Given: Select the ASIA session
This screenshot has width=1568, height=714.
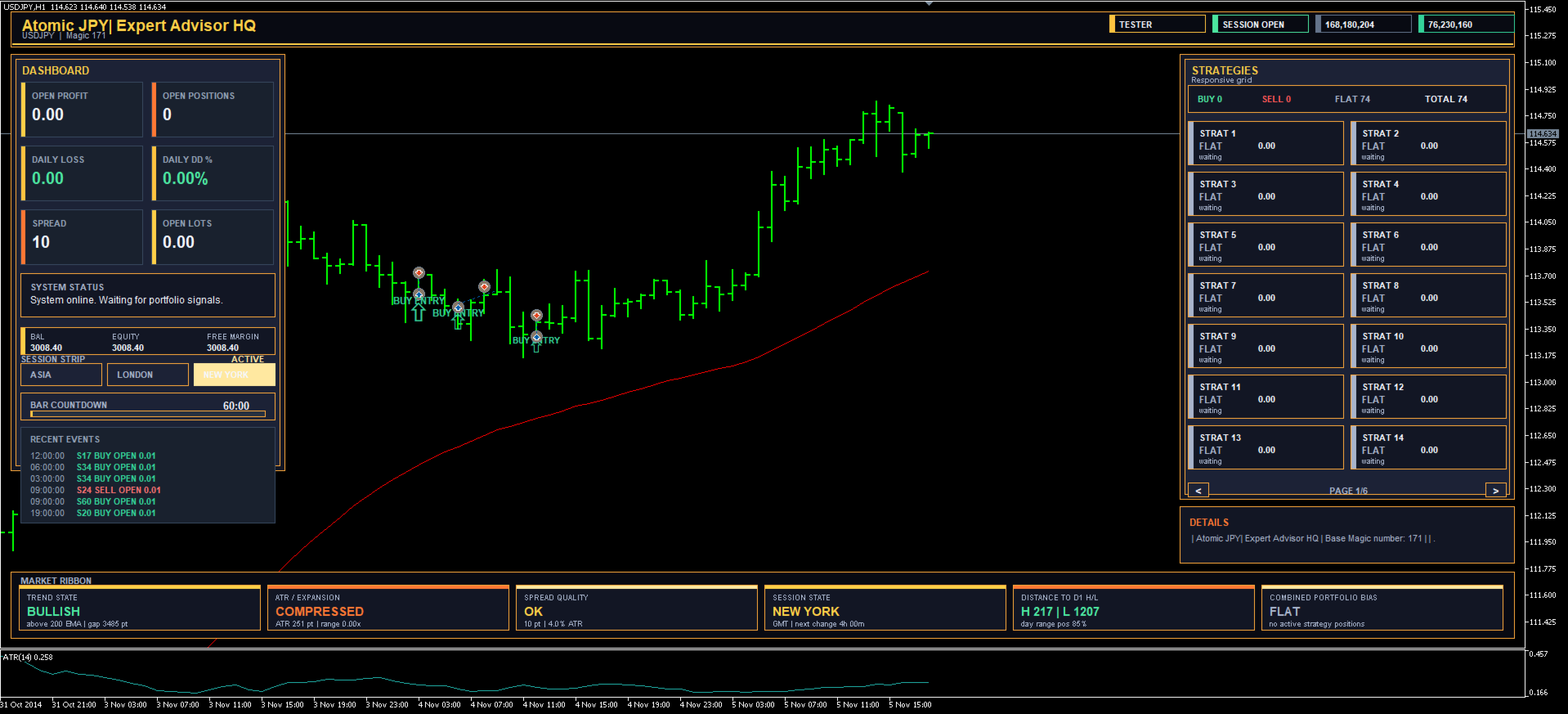Looking at the screenshot, I should [x=61, y=375].
